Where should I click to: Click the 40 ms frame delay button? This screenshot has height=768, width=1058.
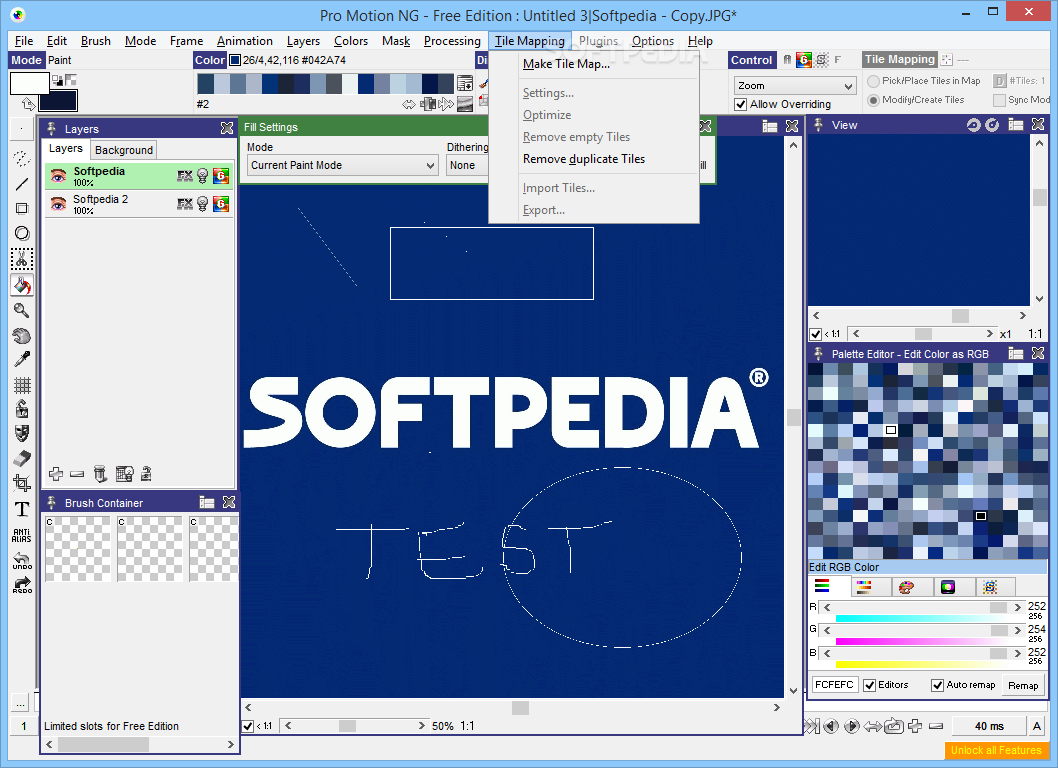point(989,726)
